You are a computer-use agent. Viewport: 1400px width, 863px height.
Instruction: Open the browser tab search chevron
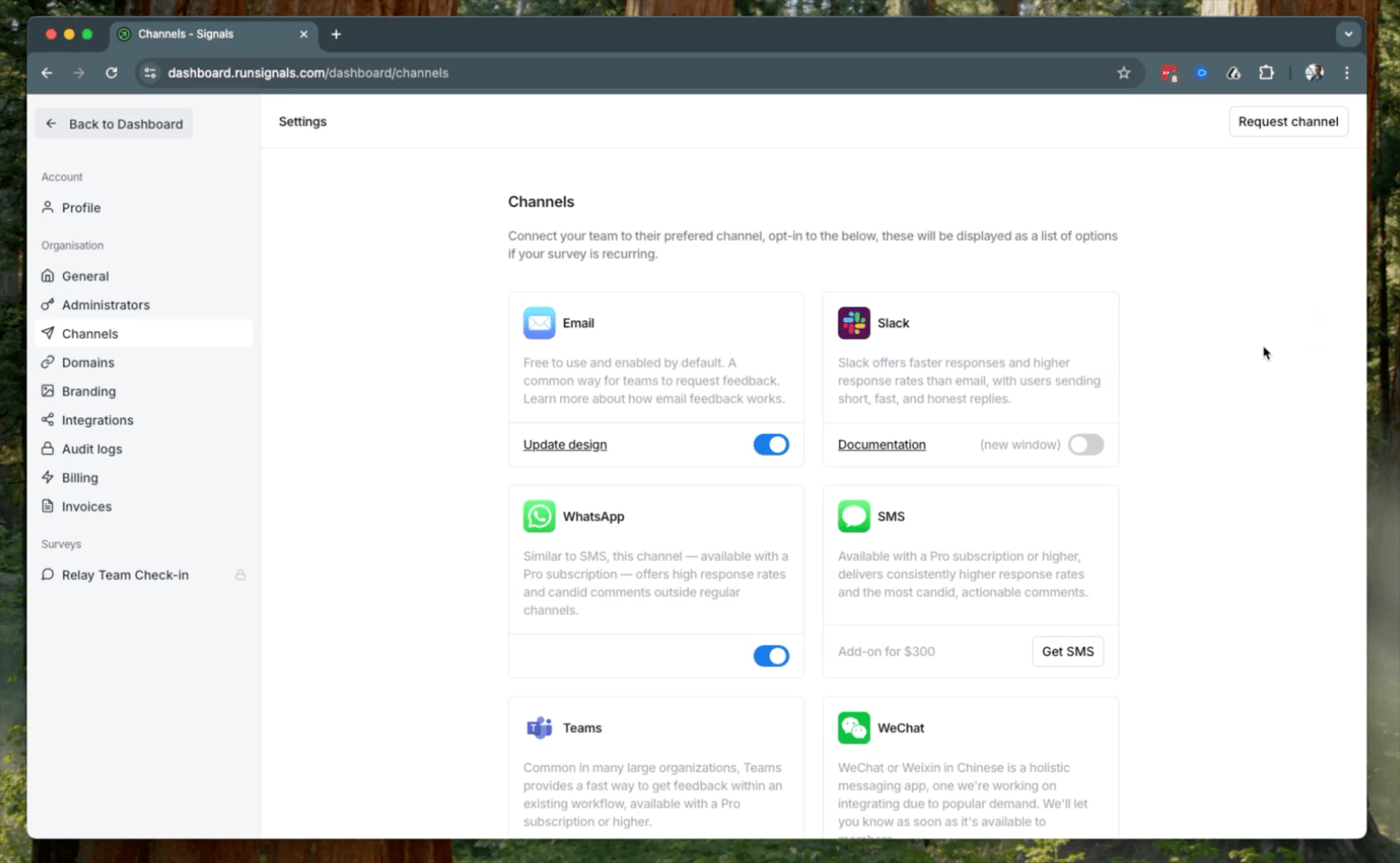pos(1348,33)
